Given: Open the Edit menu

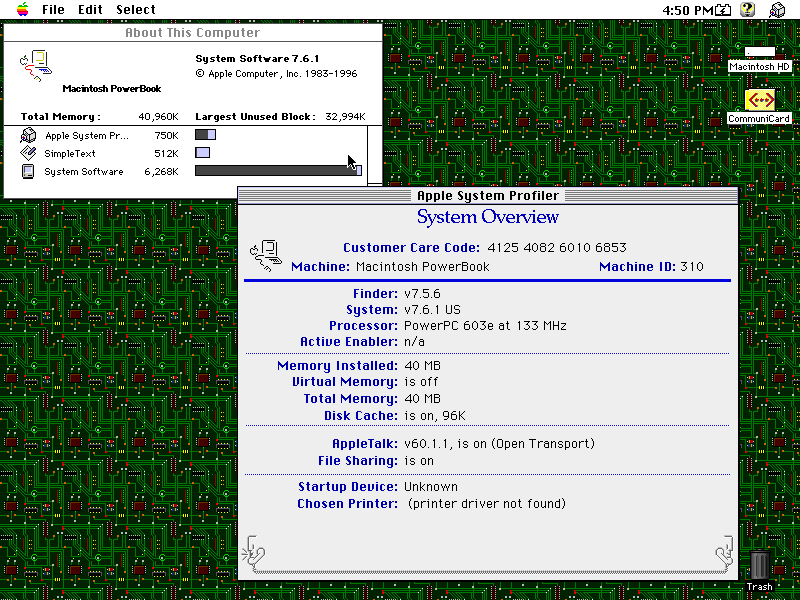Looking at the screenshot, I should 90,10.
